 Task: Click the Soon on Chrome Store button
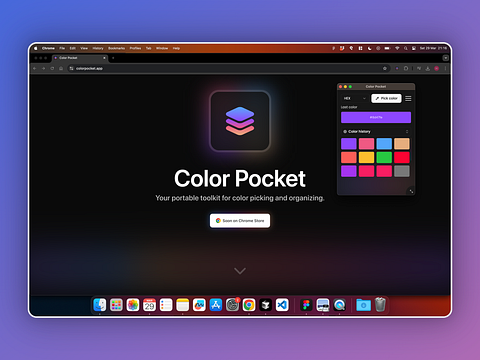(240, 221)
